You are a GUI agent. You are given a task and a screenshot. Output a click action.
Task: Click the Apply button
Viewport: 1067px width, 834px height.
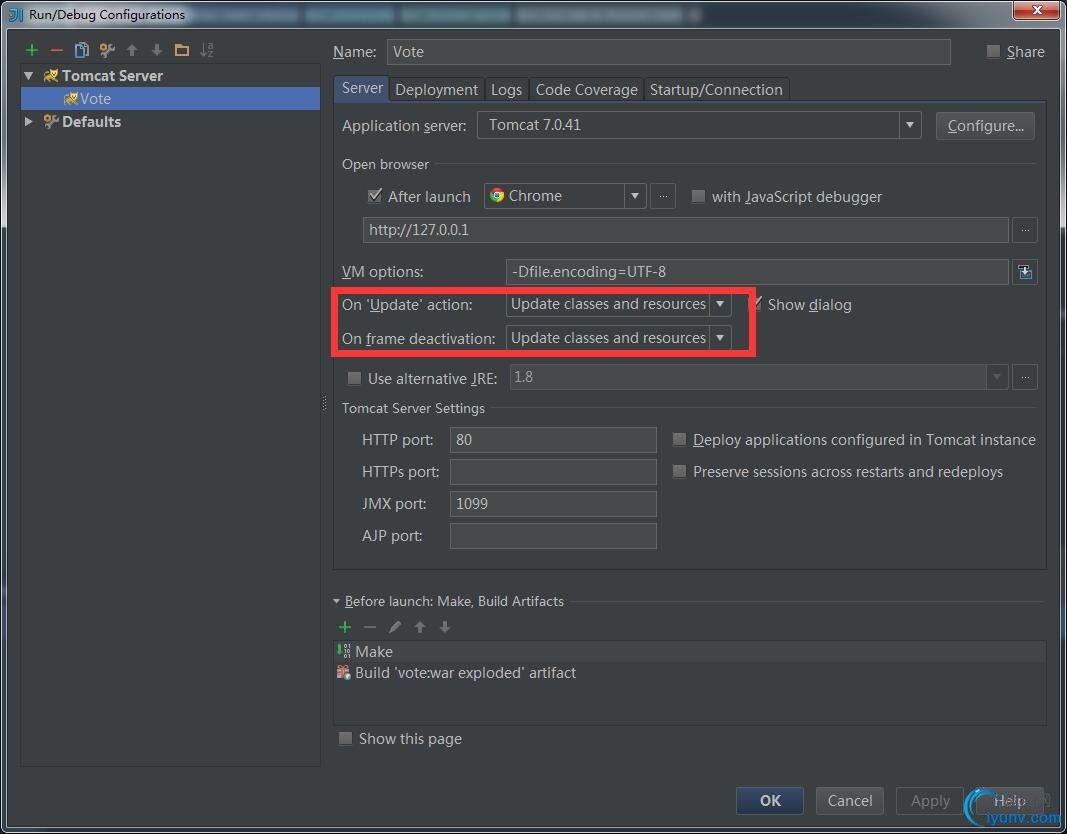[x=930, y=801]
